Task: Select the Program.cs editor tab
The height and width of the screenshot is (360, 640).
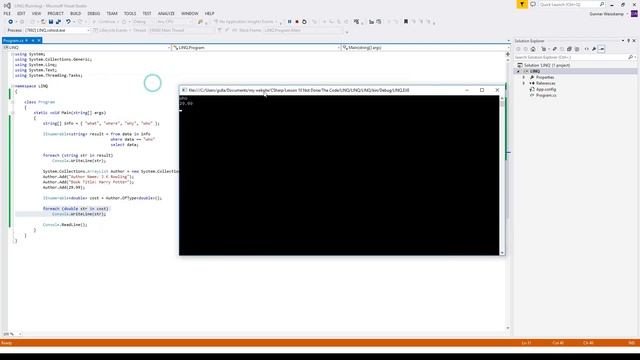Action: point(13,40)
